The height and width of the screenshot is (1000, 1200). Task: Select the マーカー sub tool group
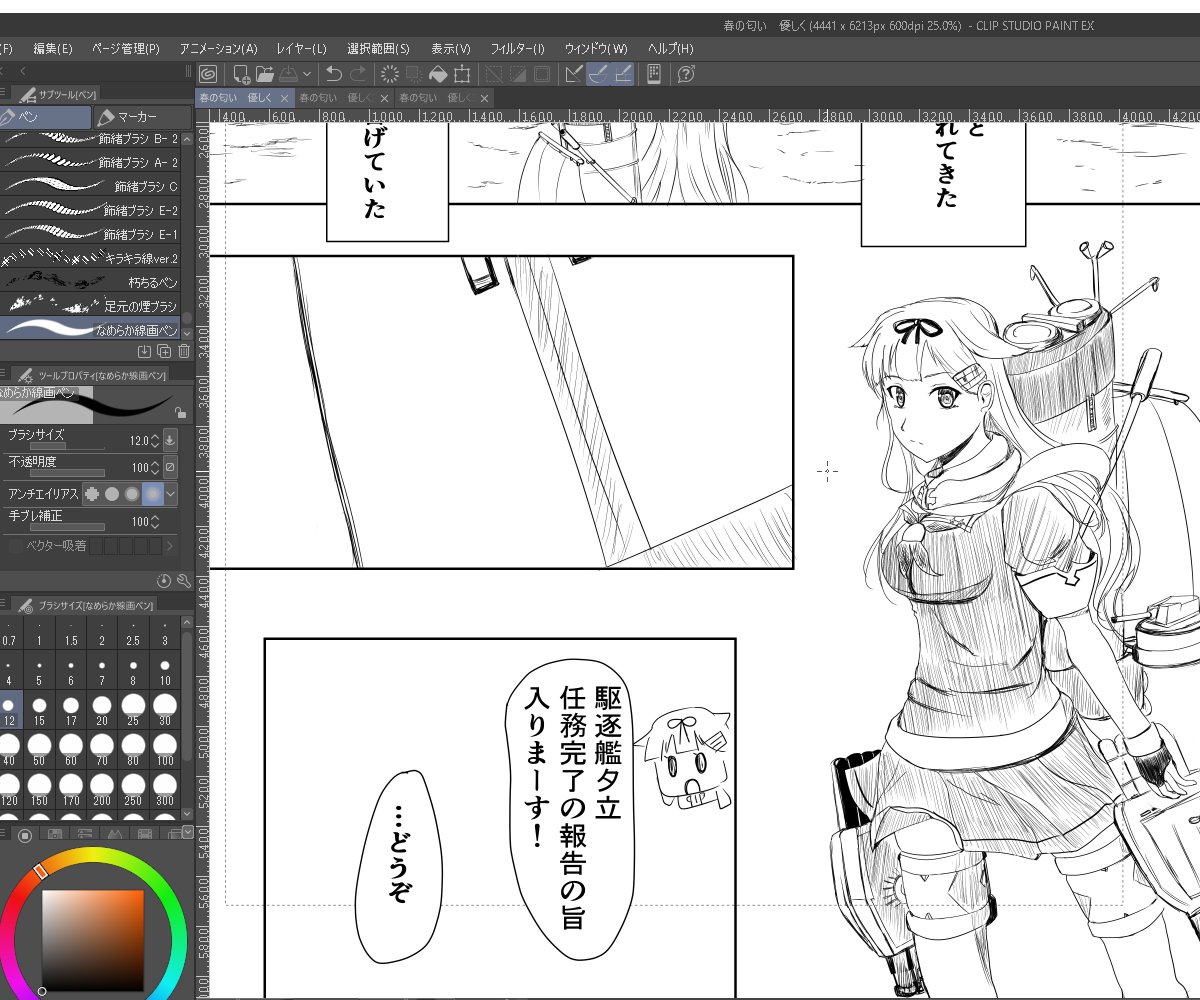(x=142, y=117)
